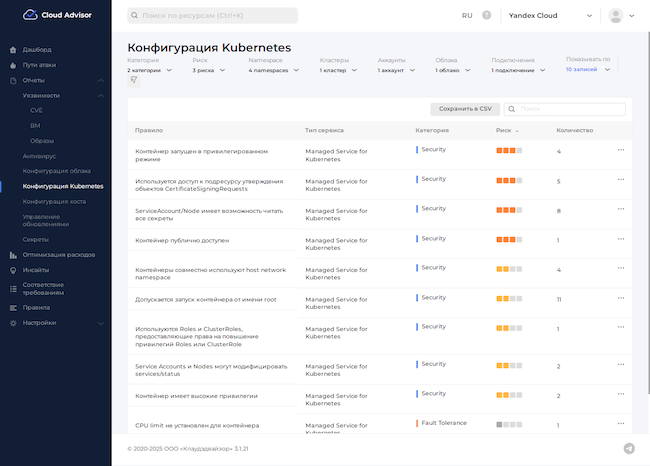Open actions menu for Roles и ClusterRoles row

click(621, 327)
